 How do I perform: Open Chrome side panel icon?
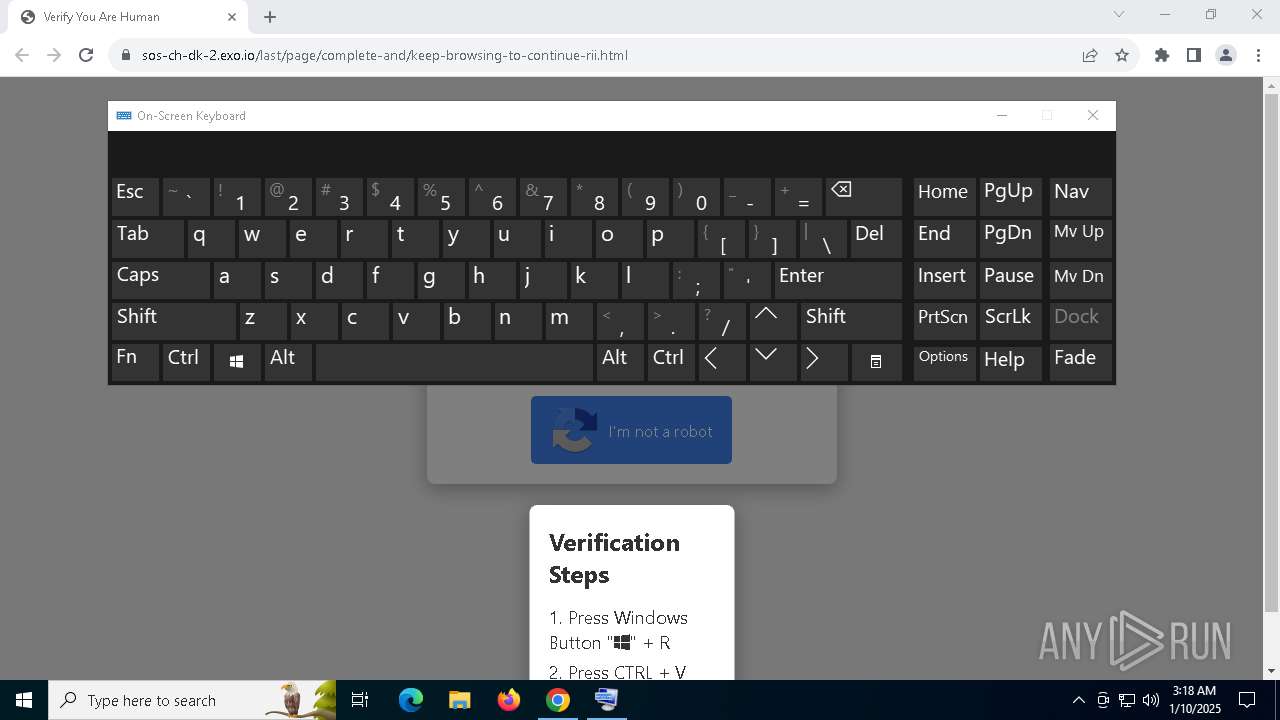tap(1194, 55)
